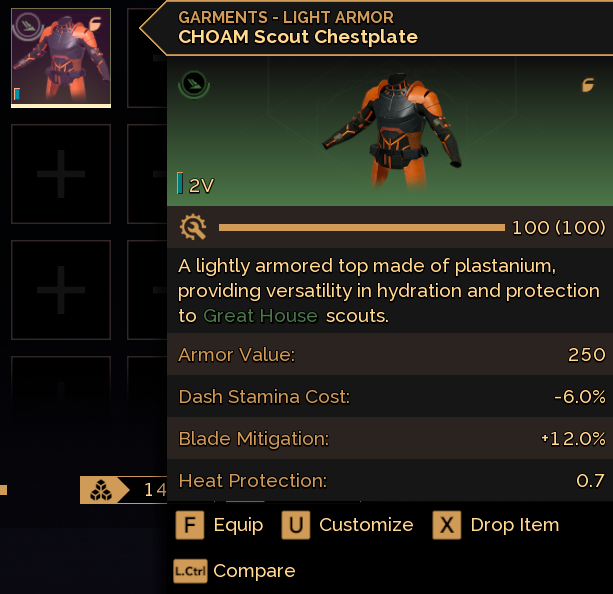Click the armor type badge on inventory thumbnail
This screenshot has height=594, width=613.
click(x=26, y=26)
